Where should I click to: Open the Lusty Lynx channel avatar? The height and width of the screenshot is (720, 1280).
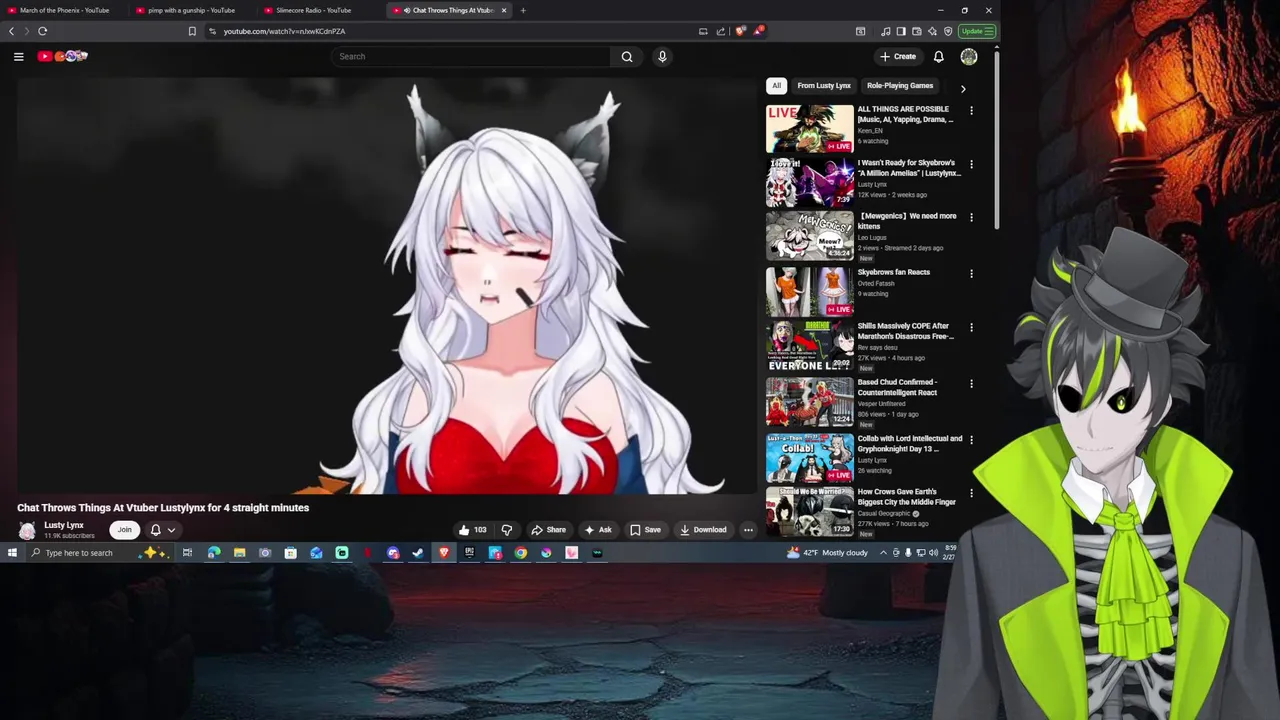27,530
